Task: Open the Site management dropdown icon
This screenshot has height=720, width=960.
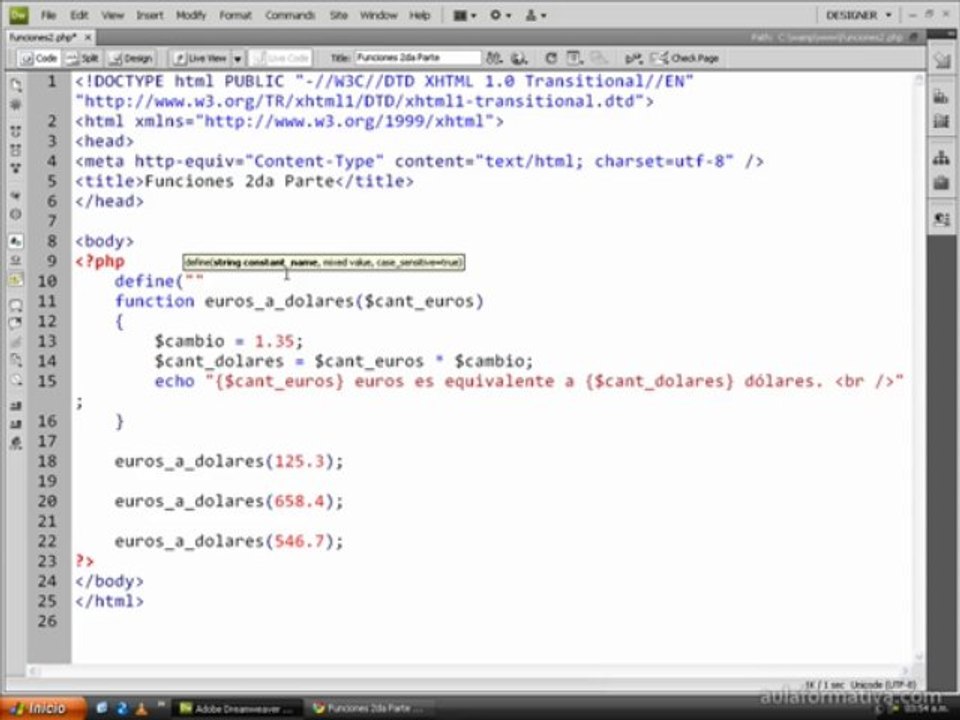Action: tap(535, 15)
